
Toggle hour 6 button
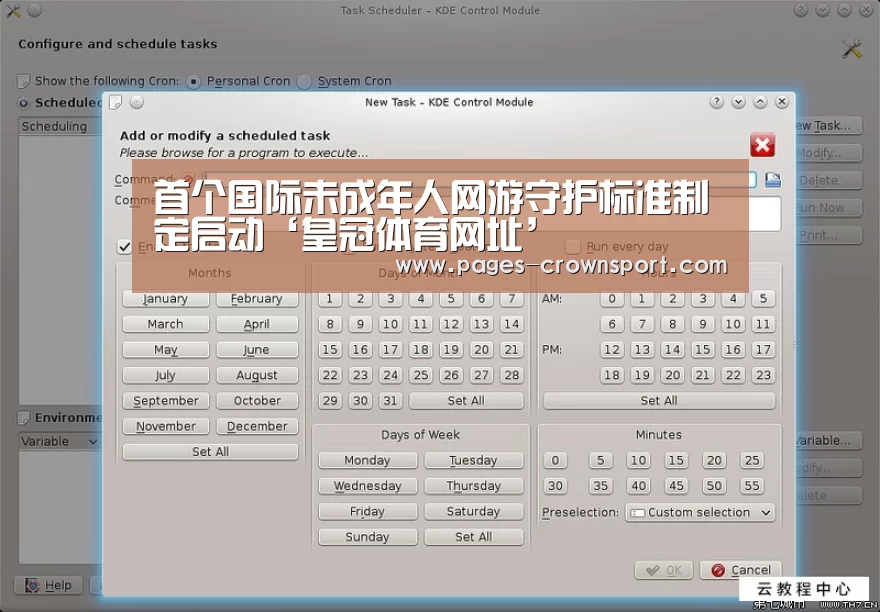point(612,324)
